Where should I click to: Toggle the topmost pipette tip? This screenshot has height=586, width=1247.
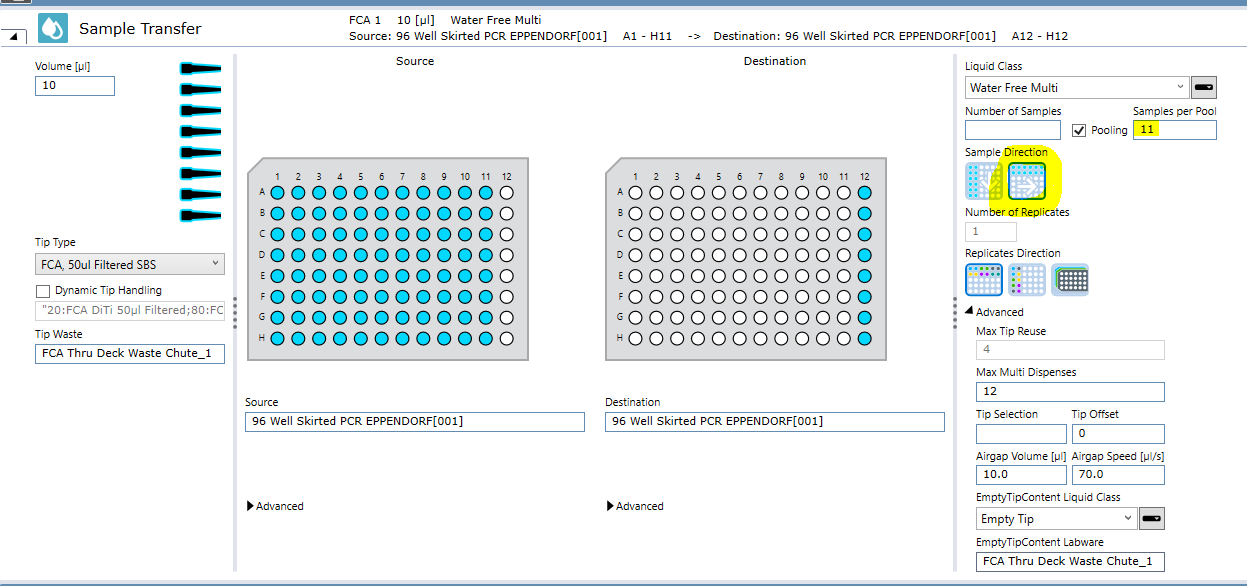[x=200, y=69]
